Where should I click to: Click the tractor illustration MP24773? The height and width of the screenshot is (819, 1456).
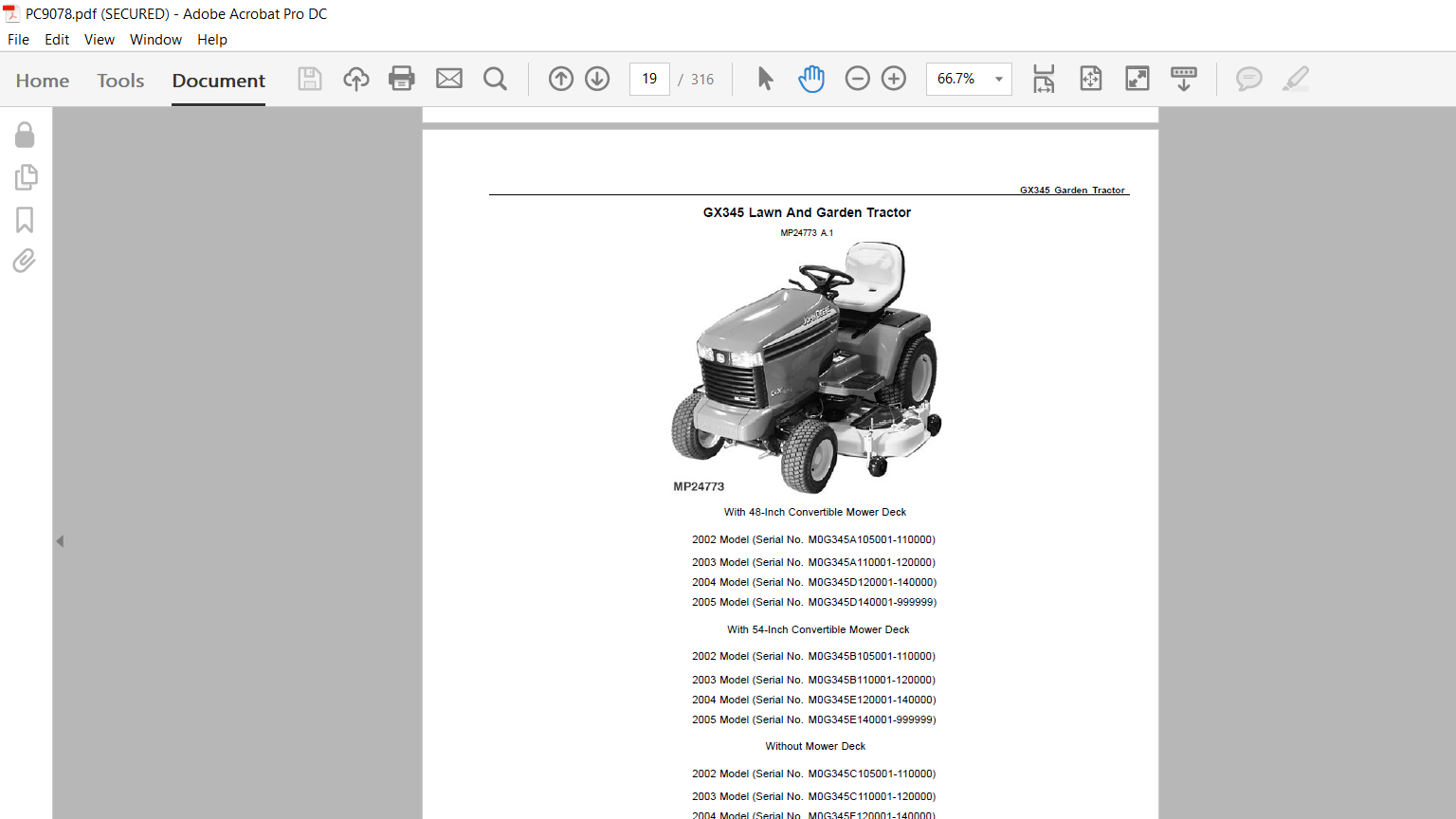click(807, 367)
